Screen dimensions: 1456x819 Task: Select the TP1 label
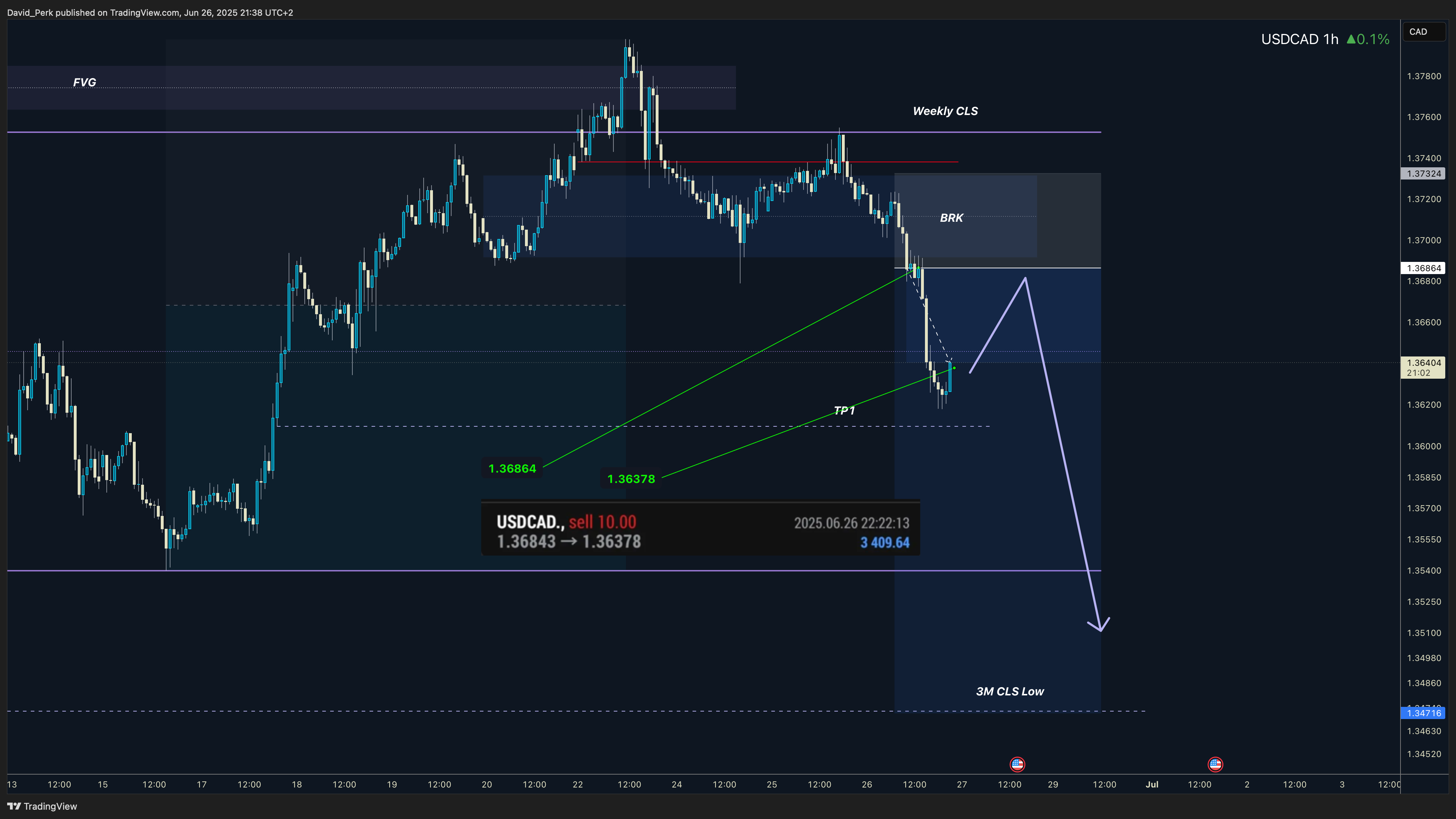tap(844, 411)
